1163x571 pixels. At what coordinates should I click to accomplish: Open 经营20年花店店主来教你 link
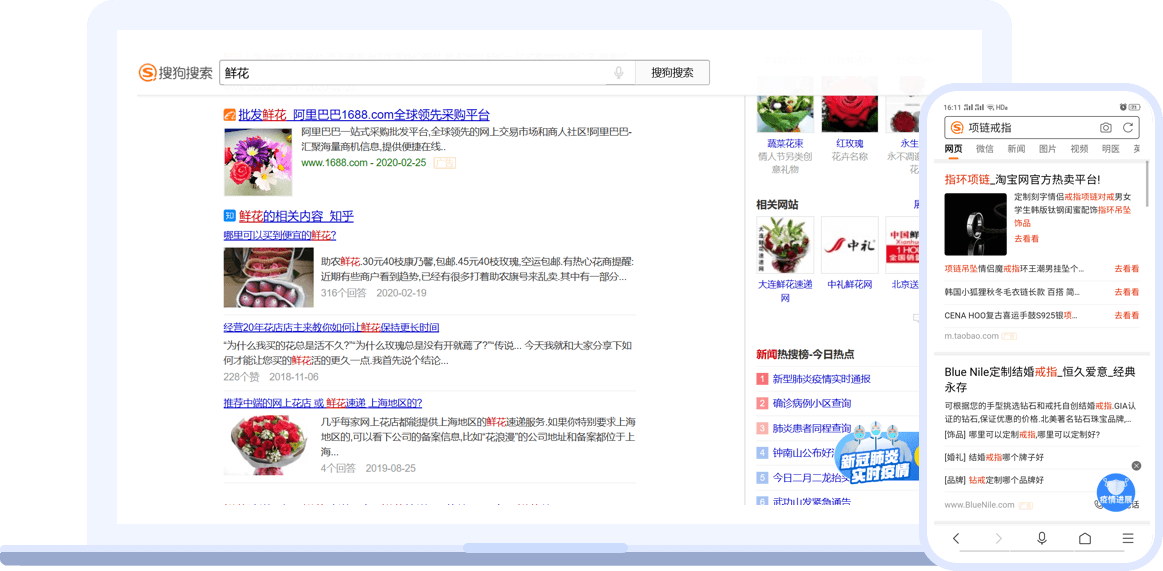coord(332,327)
